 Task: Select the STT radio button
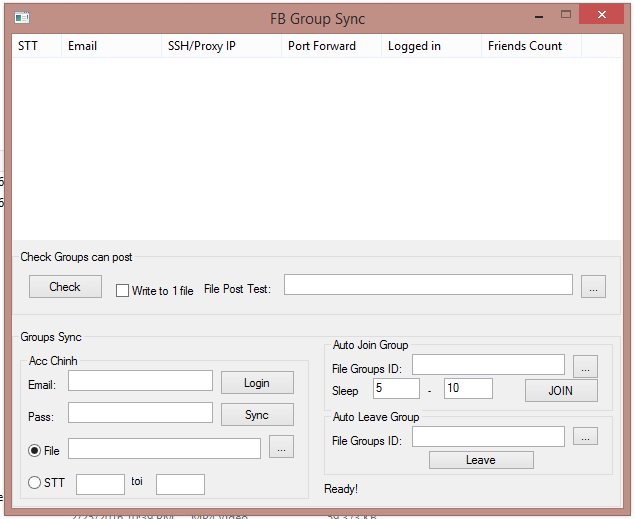click(x=35, y=483)
